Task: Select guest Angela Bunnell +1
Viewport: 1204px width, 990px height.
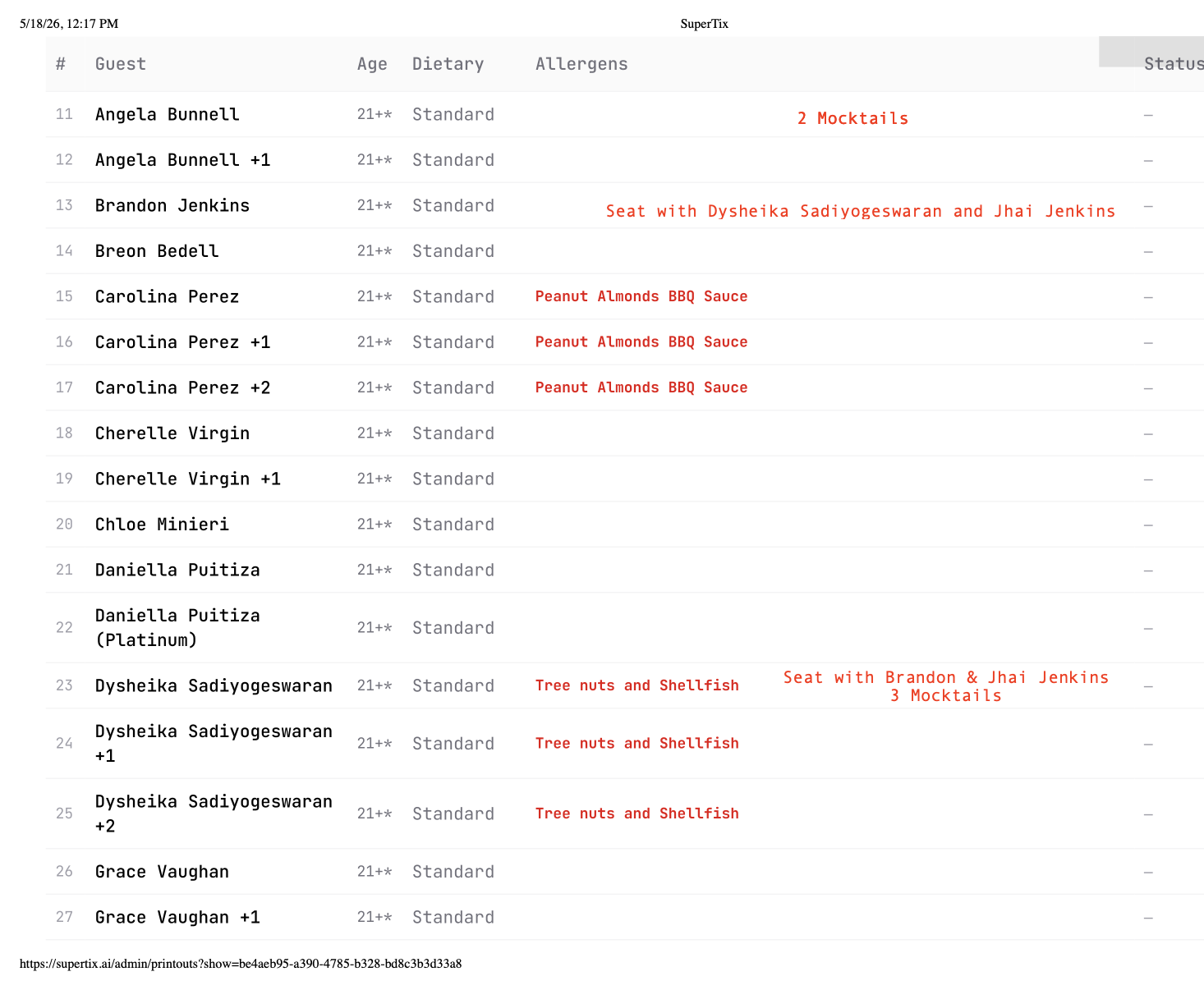Action: pyautogui.click(x=183, y=160)
